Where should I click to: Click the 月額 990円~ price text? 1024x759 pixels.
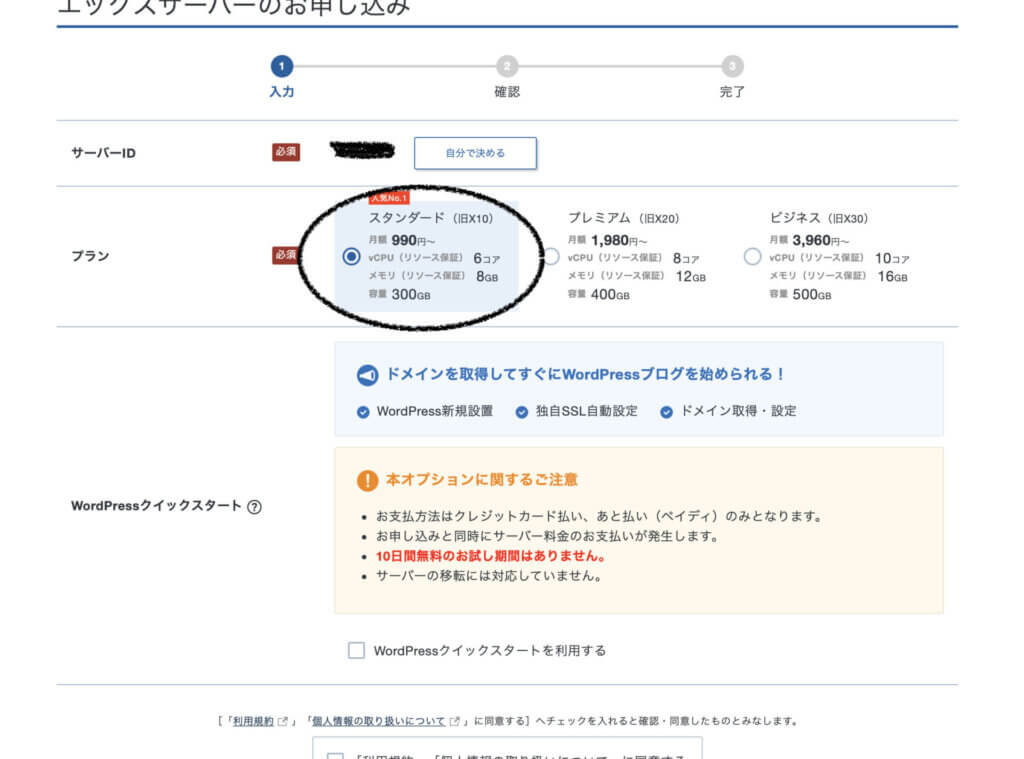402,240
